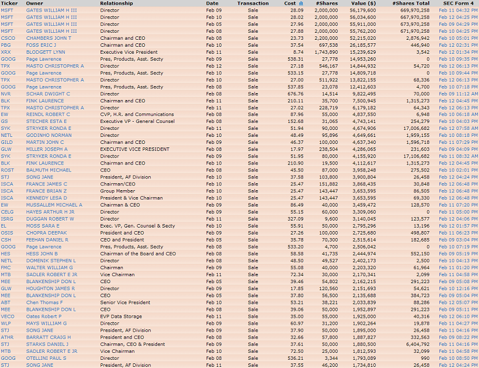479x368 pixels.
Task: Open the HES ticker link
Action: pyautogui.click(x=5, y=254)
